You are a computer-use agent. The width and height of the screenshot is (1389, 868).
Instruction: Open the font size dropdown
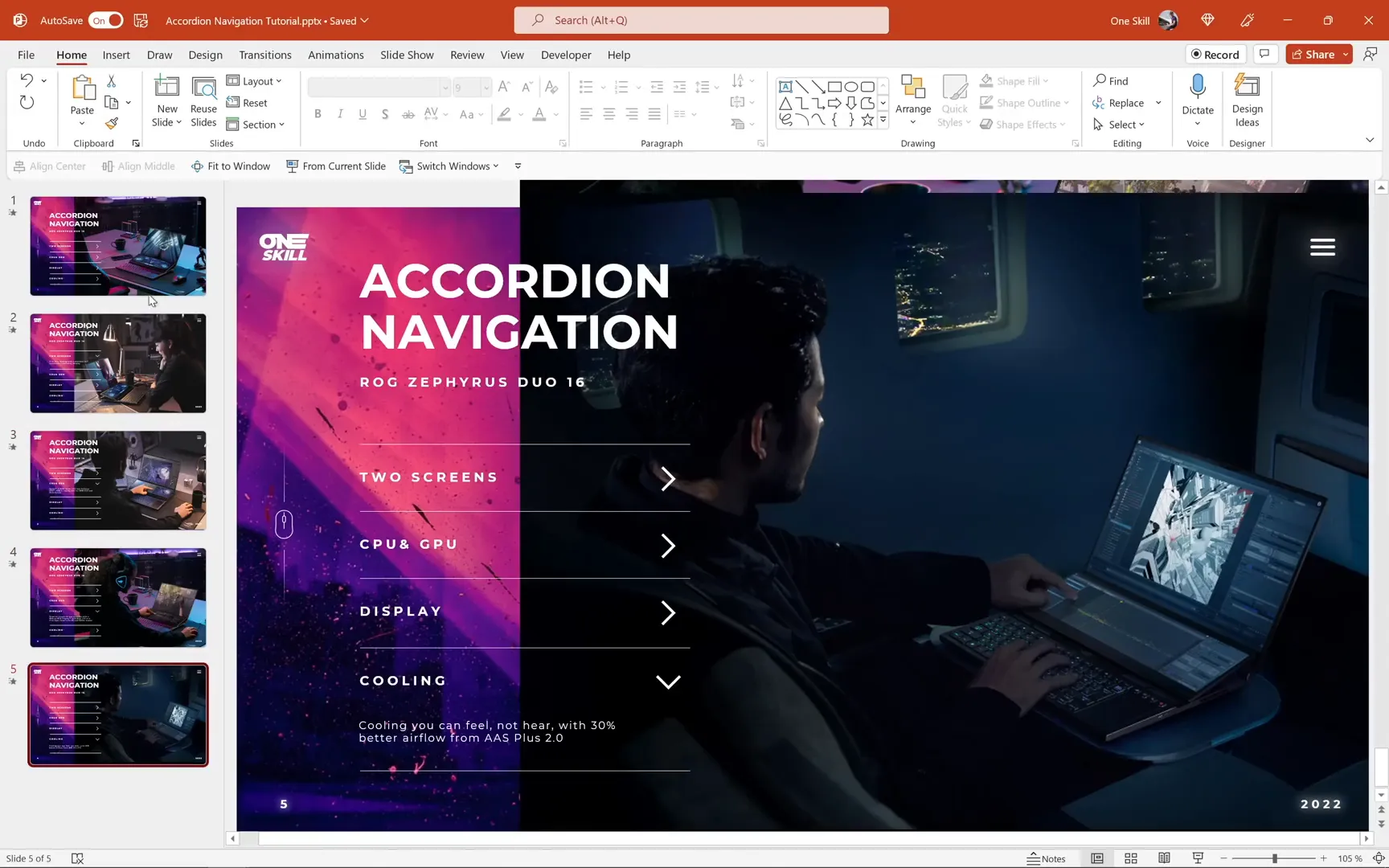coord(486,87)
